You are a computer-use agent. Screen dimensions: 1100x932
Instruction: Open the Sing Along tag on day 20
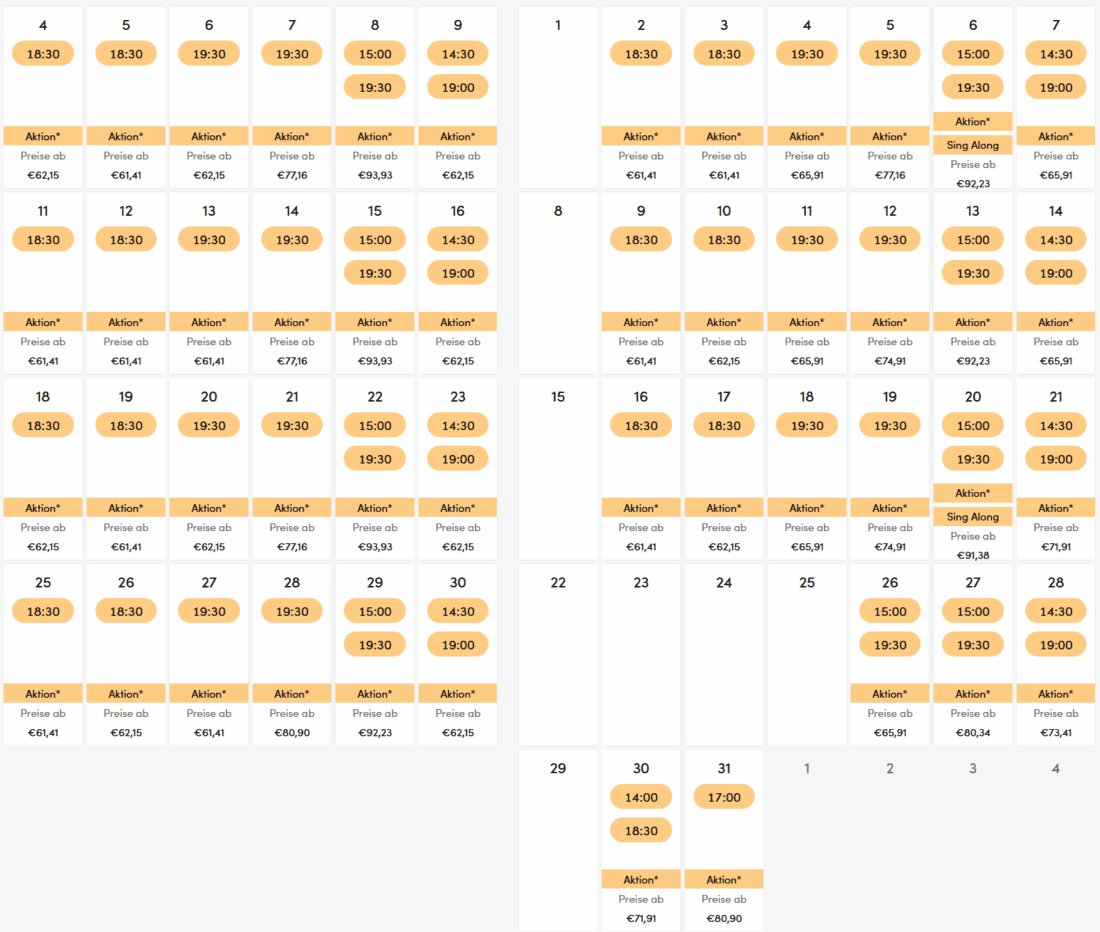pyautogui.click(x=973, y=517)
